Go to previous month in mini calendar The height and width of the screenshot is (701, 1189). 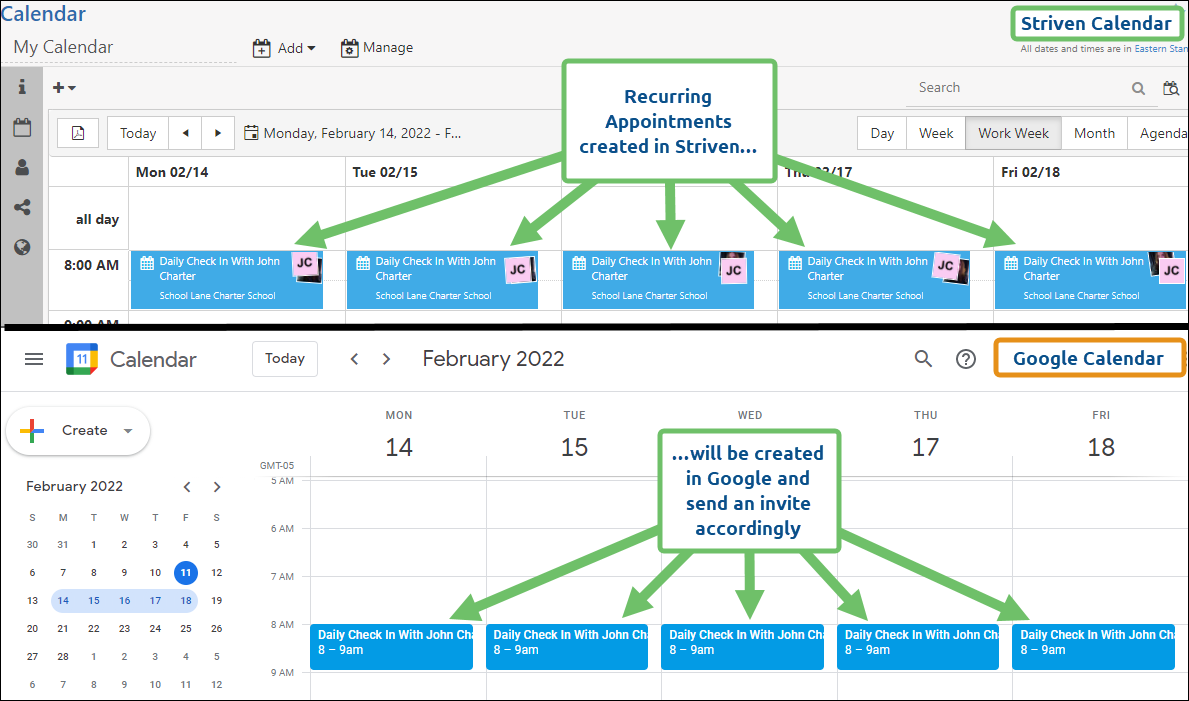(187, 487)
